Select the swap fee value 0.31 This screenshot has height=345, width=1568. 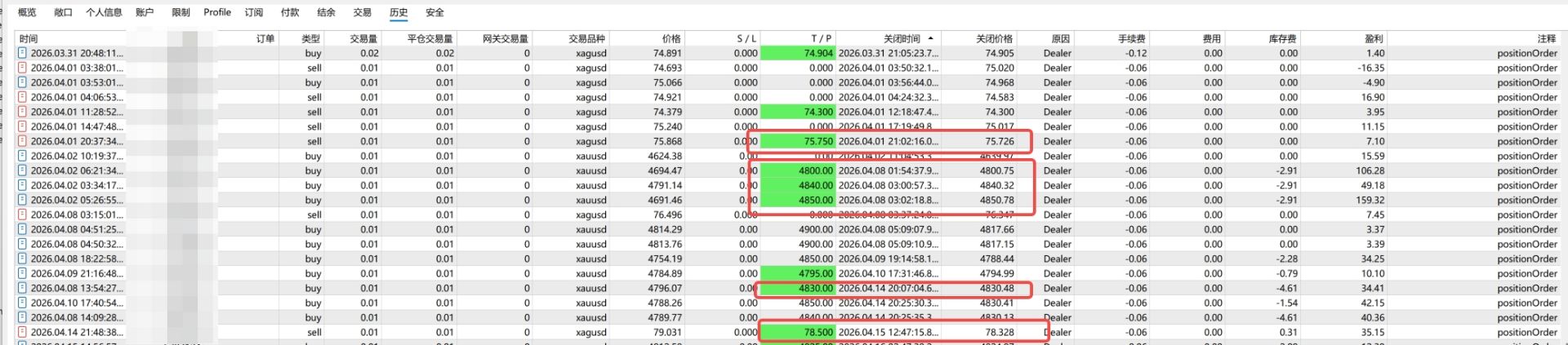pyautogui.click(x=1289, y=332)
